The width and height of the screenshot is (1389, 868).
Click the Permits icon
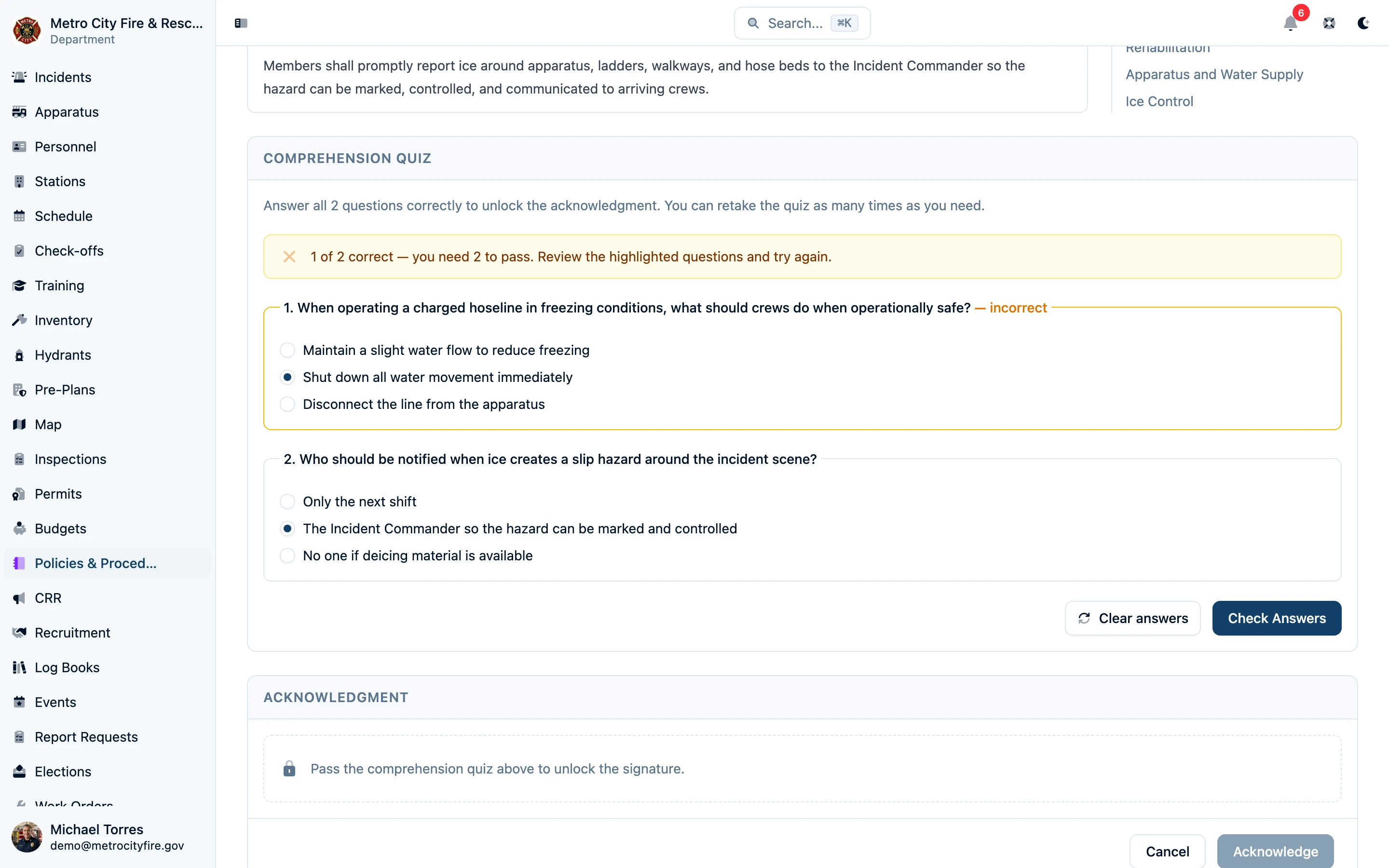(x=19, y=494)
